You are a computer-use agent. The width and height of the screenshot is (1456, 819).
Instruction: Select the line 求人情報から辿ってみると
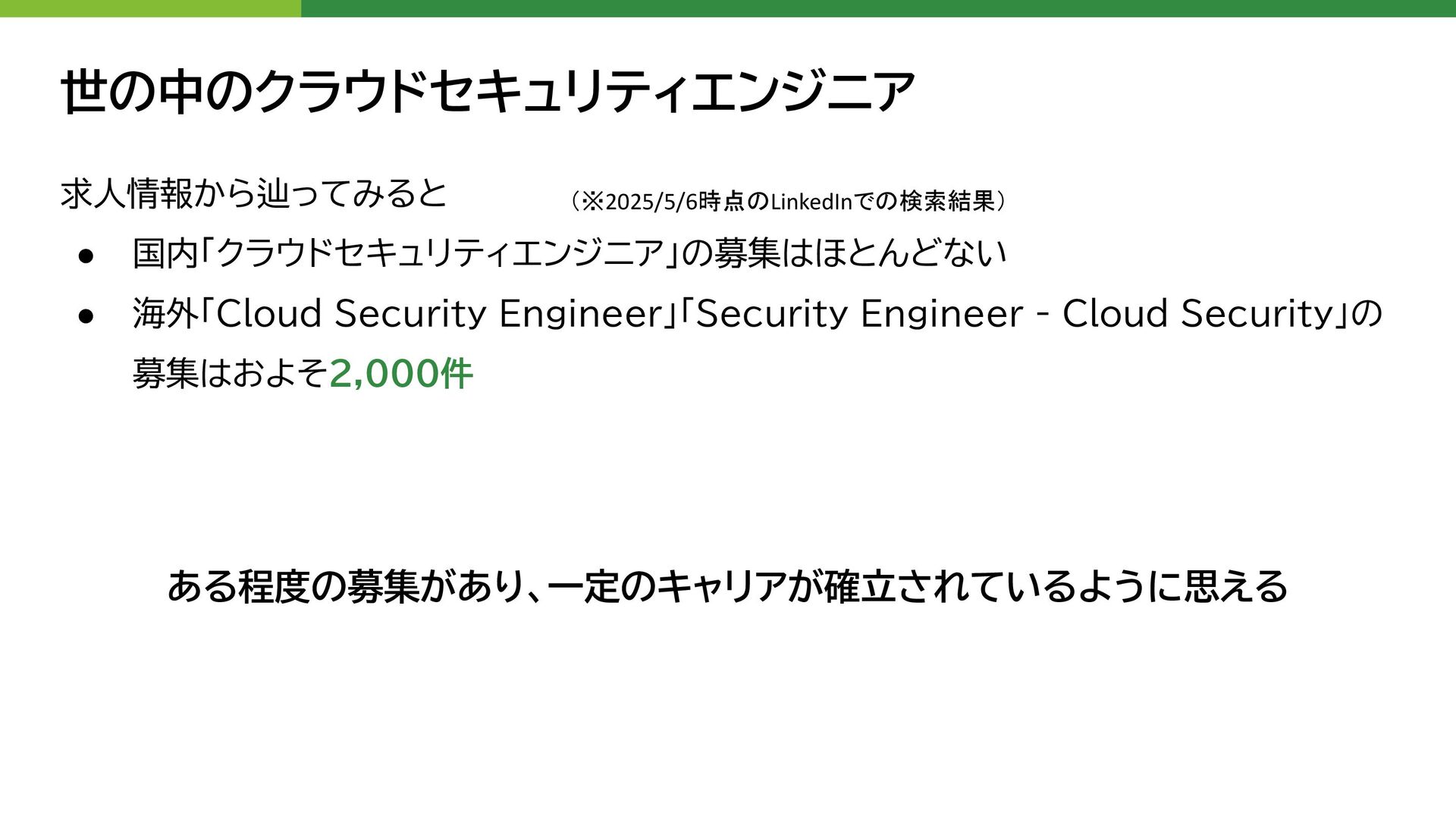coord(254,193)
